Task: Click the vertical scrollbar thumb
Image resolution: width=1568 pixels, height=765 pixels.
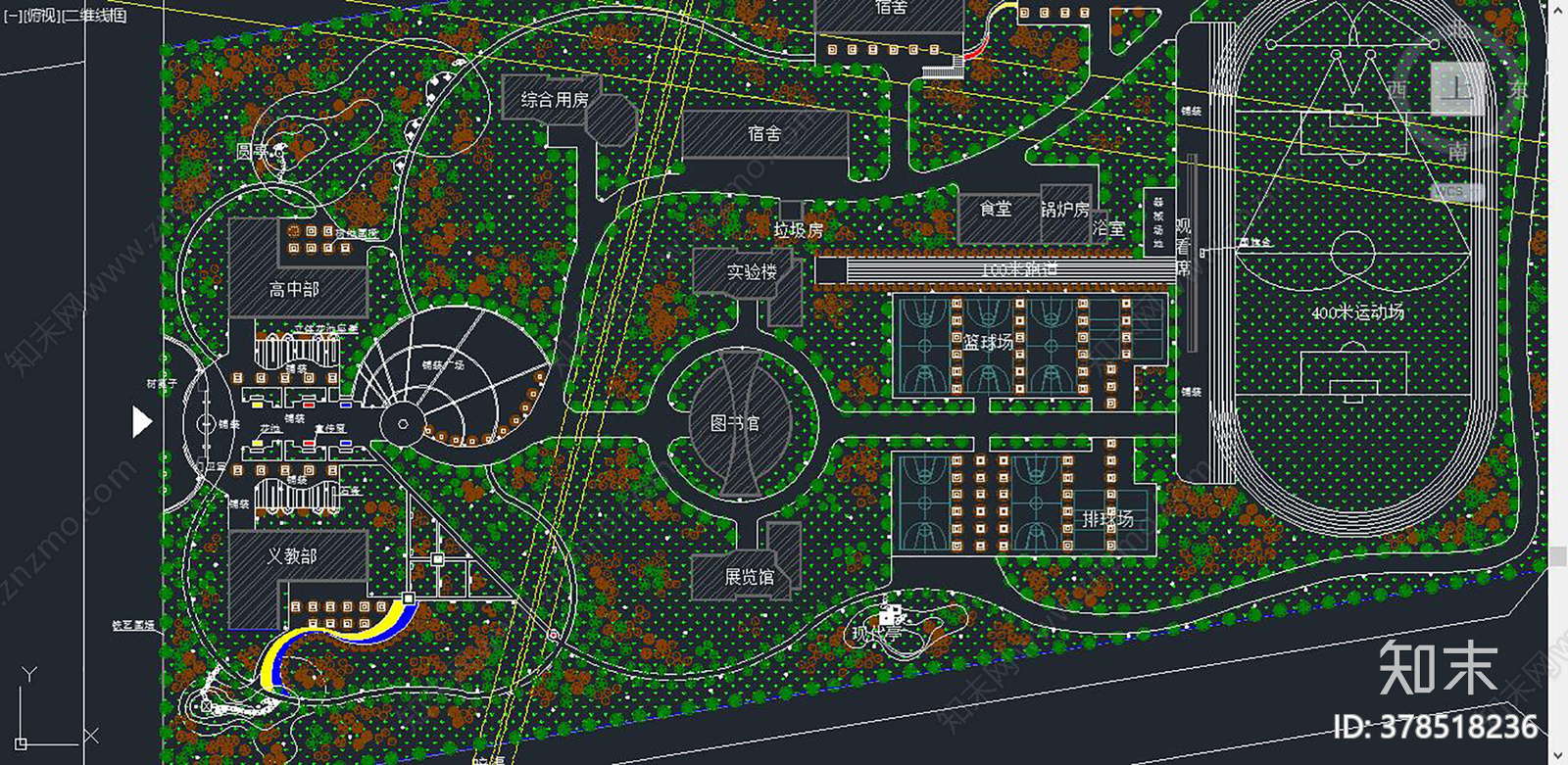Action: (x=1558, y=555)
